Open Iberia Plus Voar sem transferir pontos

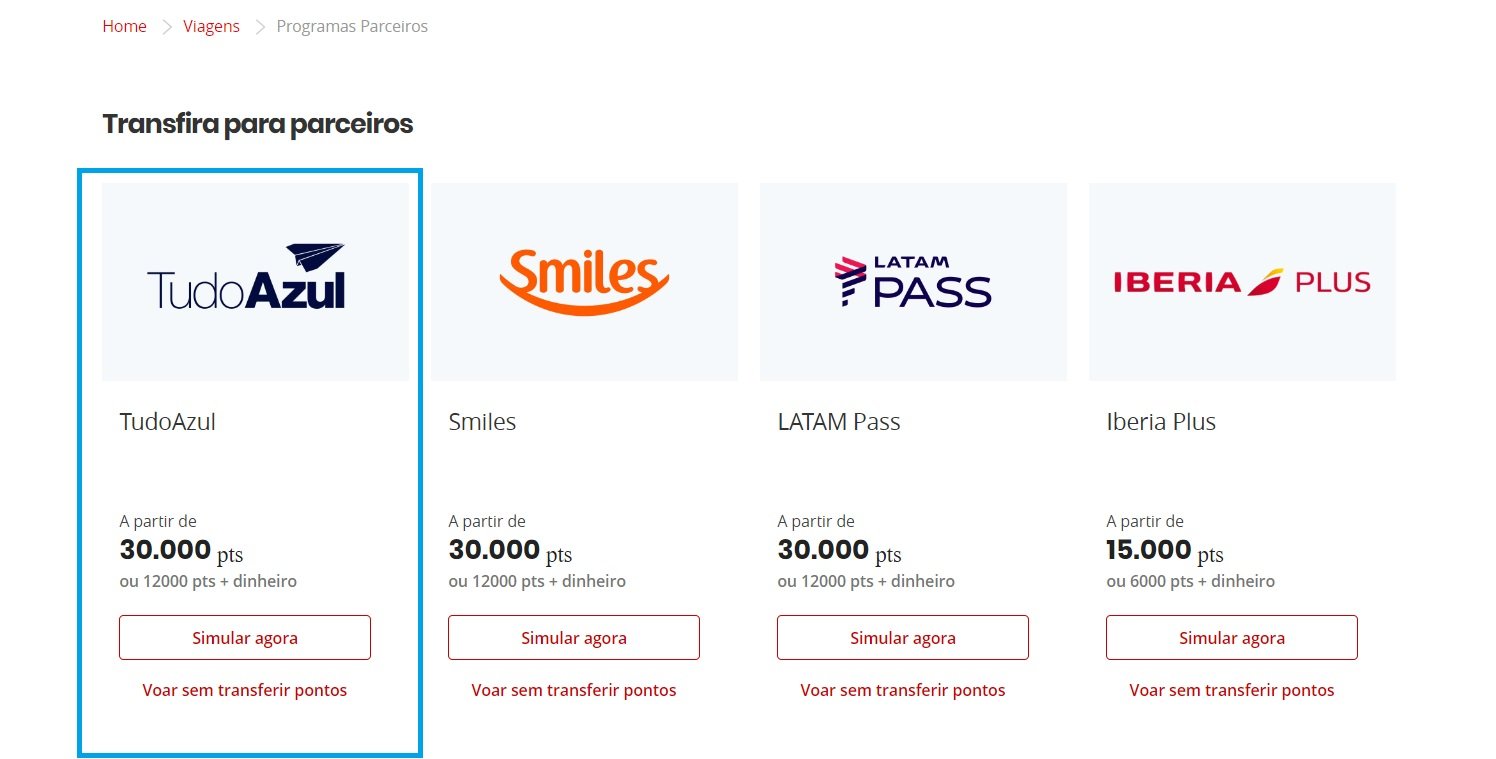(1232, 690)
